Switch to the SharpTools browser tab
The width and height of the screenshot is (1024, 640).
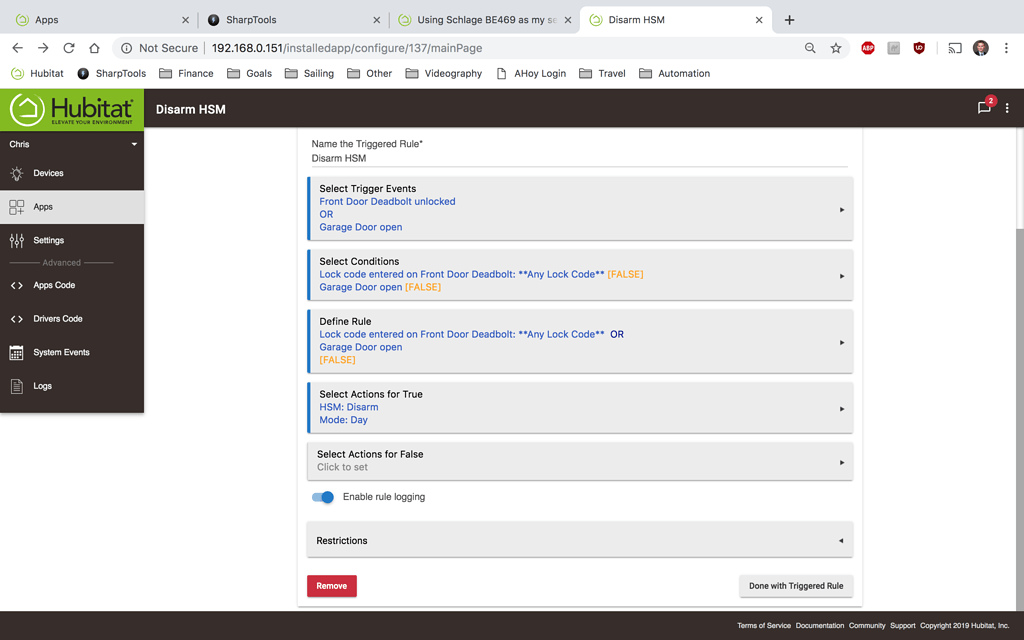pos(292,20)
